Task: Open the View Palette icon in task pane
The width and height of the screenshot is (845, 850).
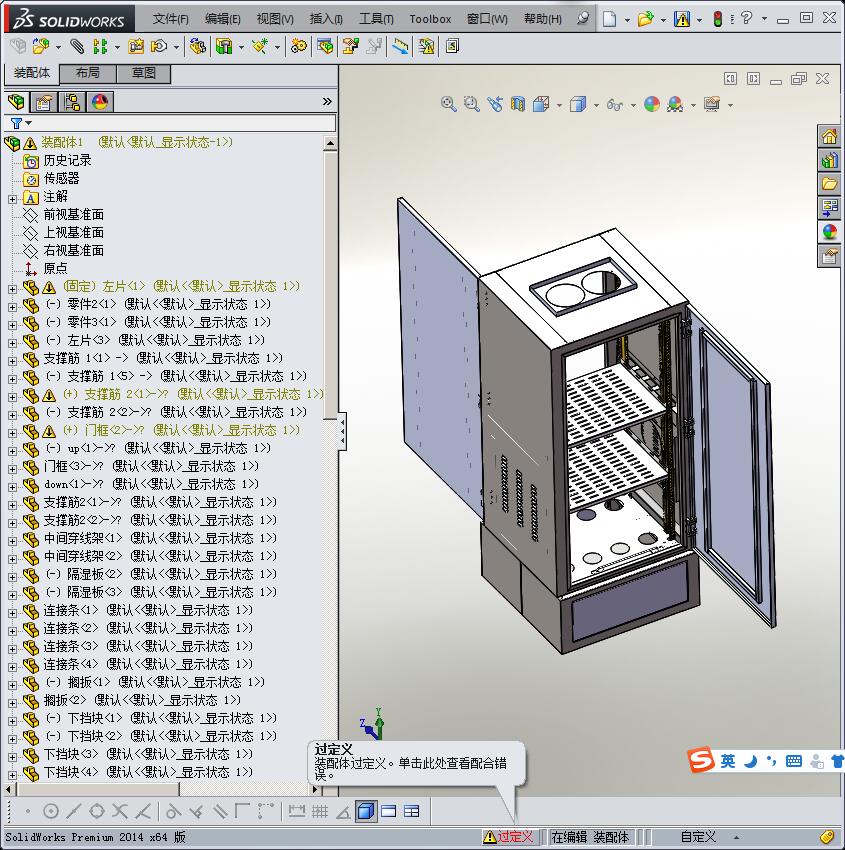Action: (829, 208)
